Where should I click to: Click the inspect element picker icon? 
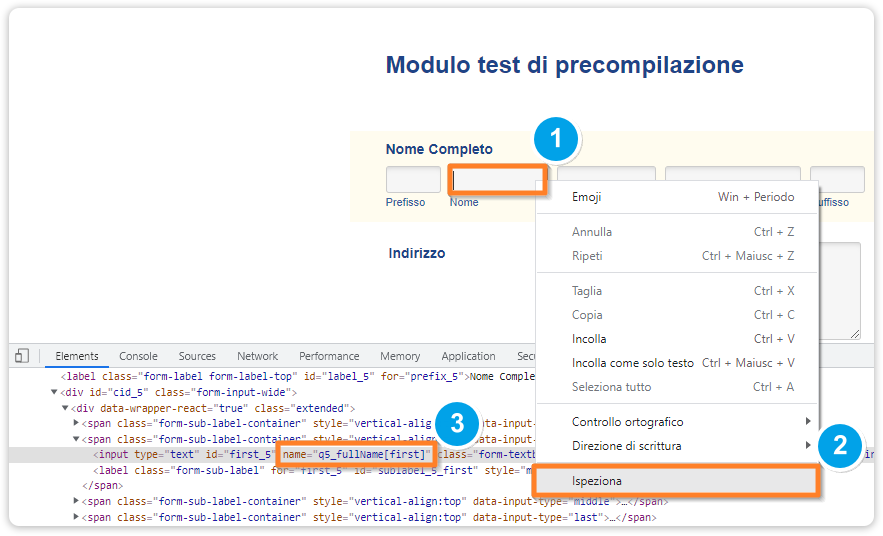click(22, 356)
